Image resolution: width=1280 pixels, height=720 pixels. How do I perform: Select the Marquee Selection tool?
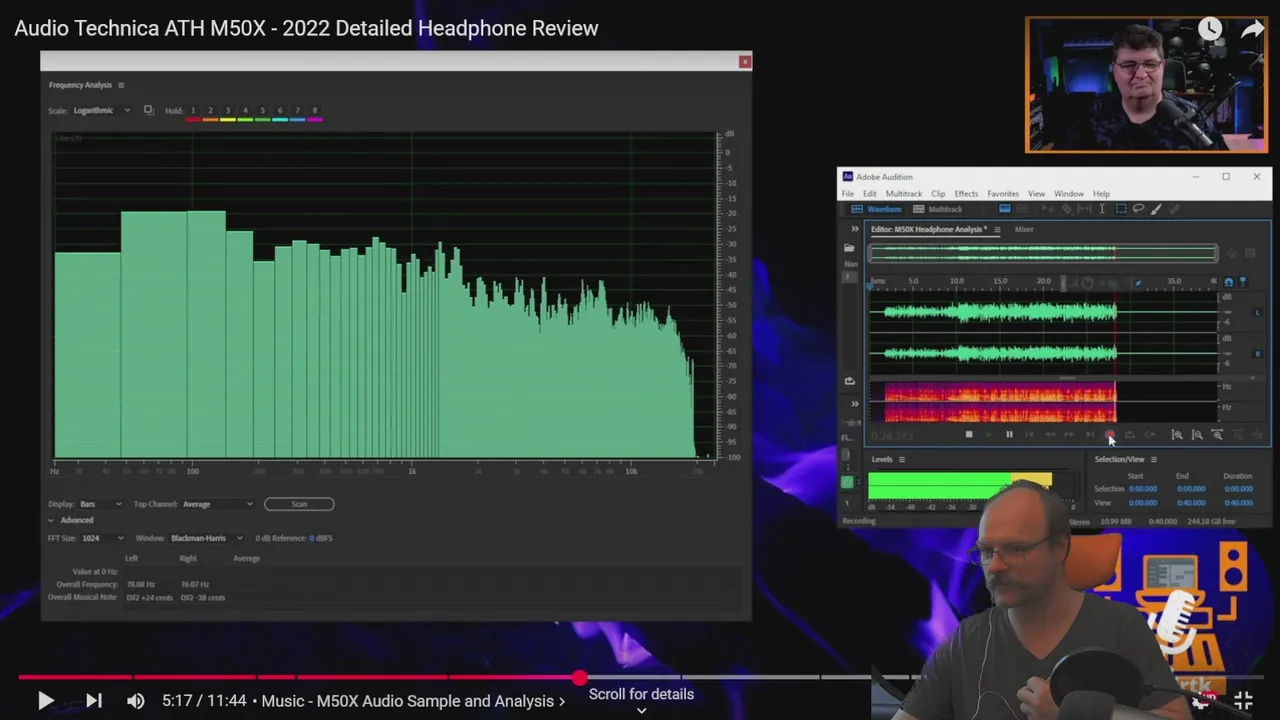click(x=1121, y=209)
